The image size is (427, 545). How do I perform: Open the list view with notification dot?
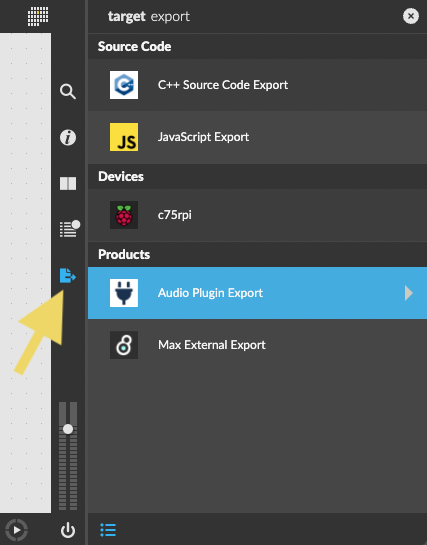[x=69, y=229]
